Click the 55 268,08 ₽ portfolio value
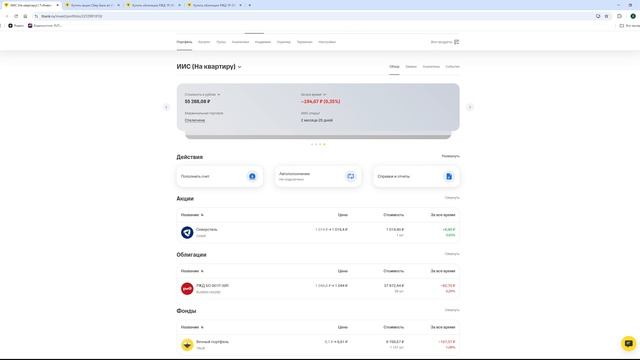 (x=198, y=101)
